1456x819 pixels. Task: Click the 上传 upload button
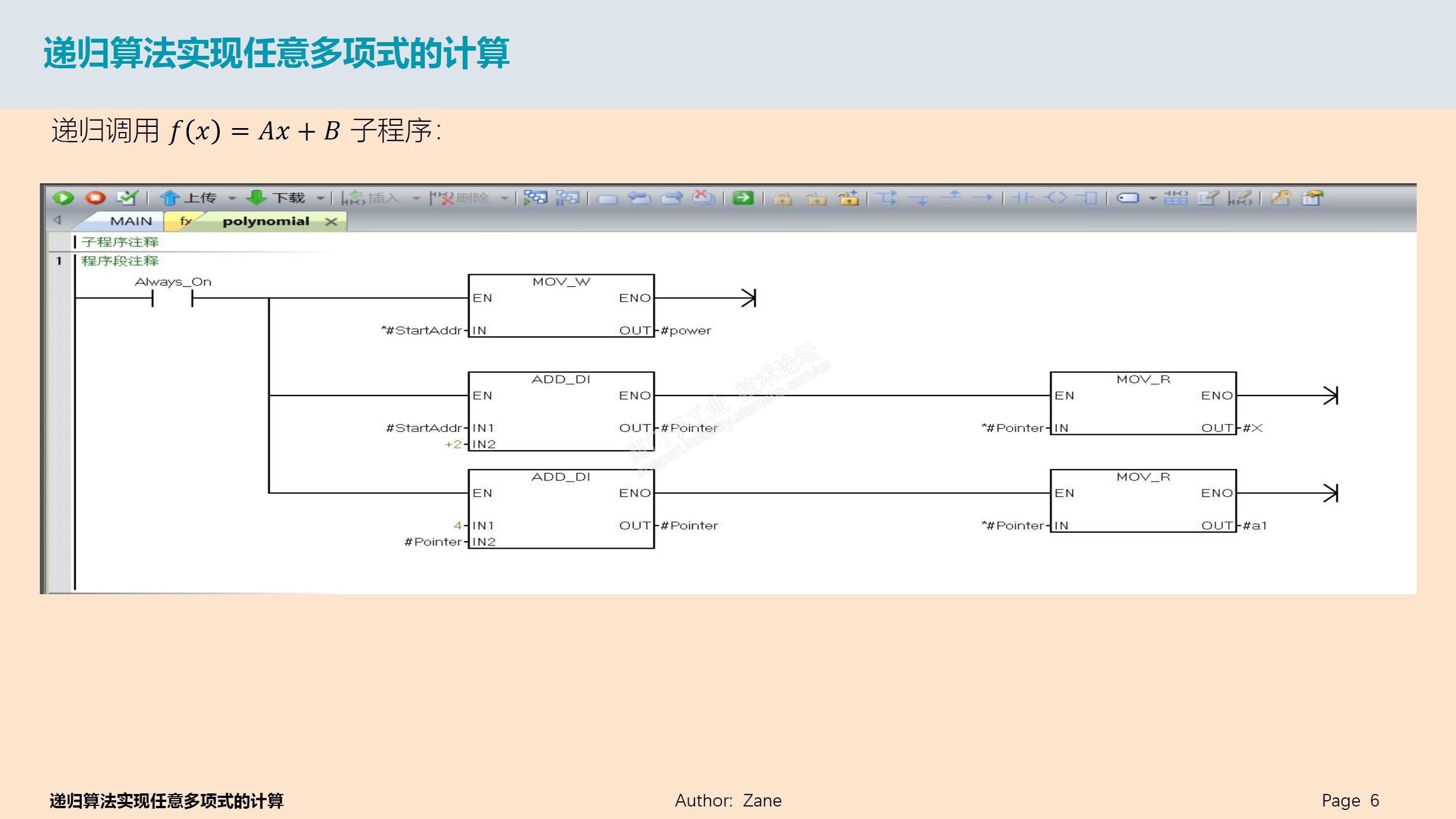point(188,198)
